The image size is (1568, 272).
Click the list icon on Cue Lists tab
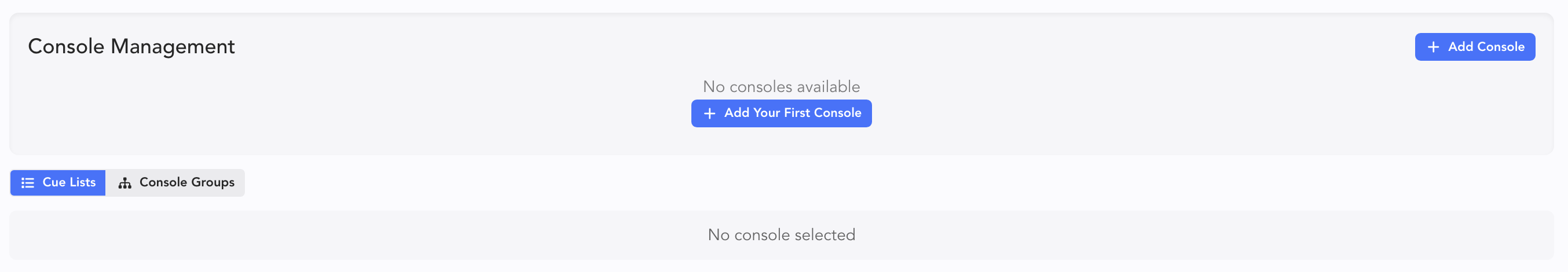(27, 183)
